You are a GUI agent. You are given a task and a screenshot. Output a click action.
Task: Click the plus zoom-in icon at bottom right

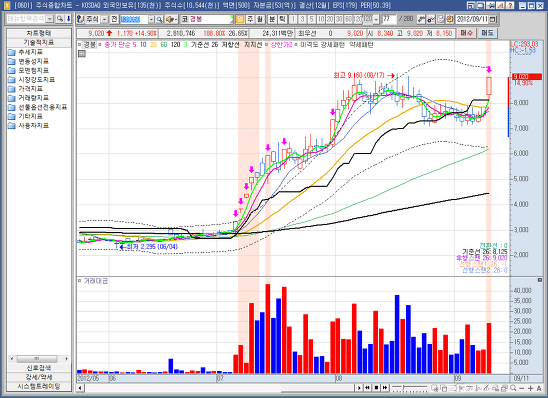(x=531, y=388)
